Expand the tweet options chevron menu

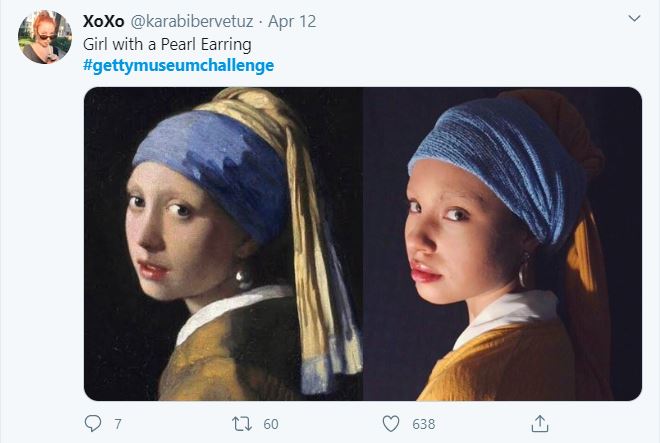click(x=634, y=18)
